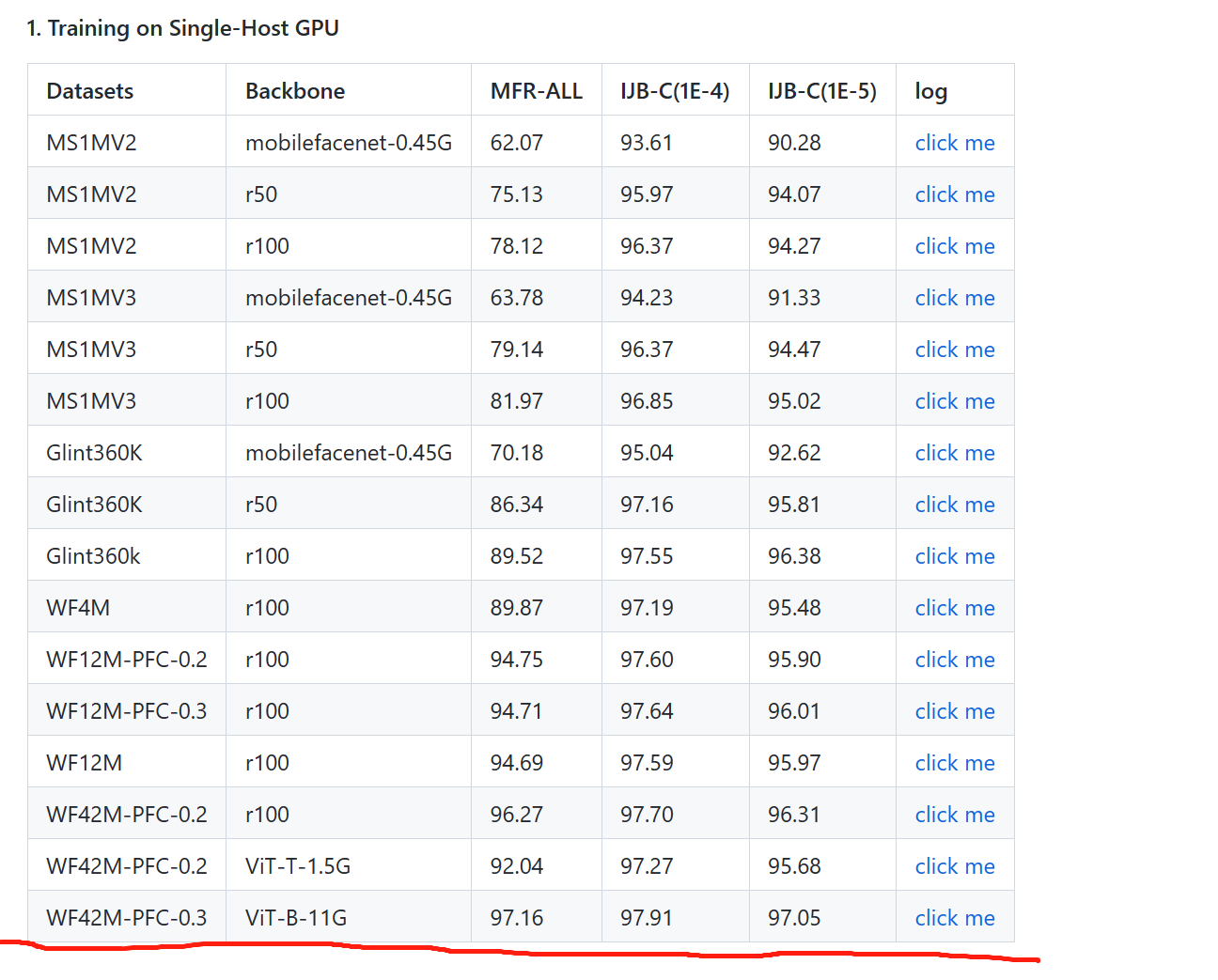
Task: Click the IJB-C(1E-5) column header
Action: click(821, 90)
